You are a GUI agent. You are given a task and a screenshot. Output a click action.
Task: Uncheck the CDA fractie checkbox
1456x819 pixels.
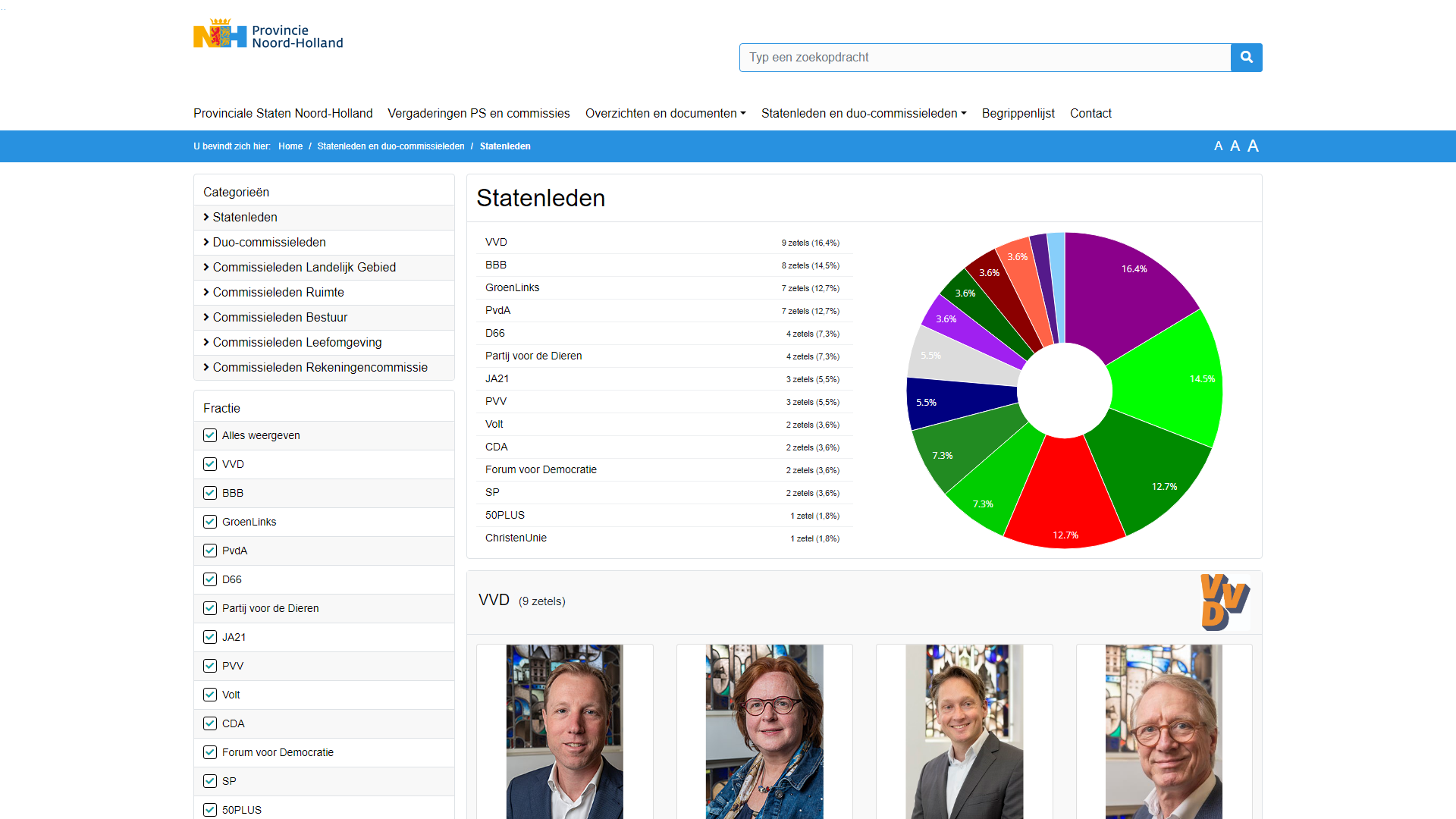coord(210,723)
